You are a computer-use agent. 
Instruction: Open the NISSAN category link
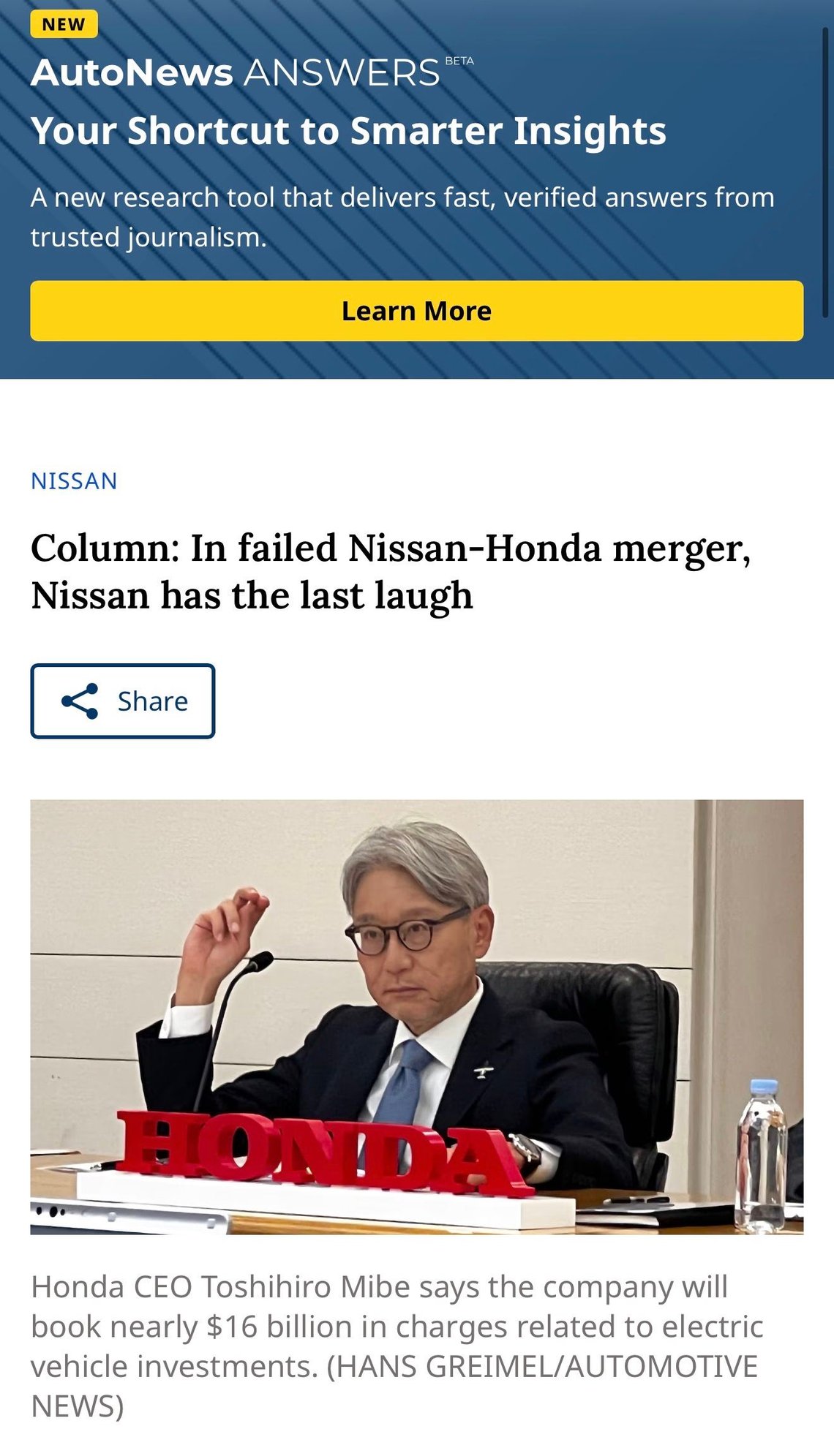(x=74, y=481)
